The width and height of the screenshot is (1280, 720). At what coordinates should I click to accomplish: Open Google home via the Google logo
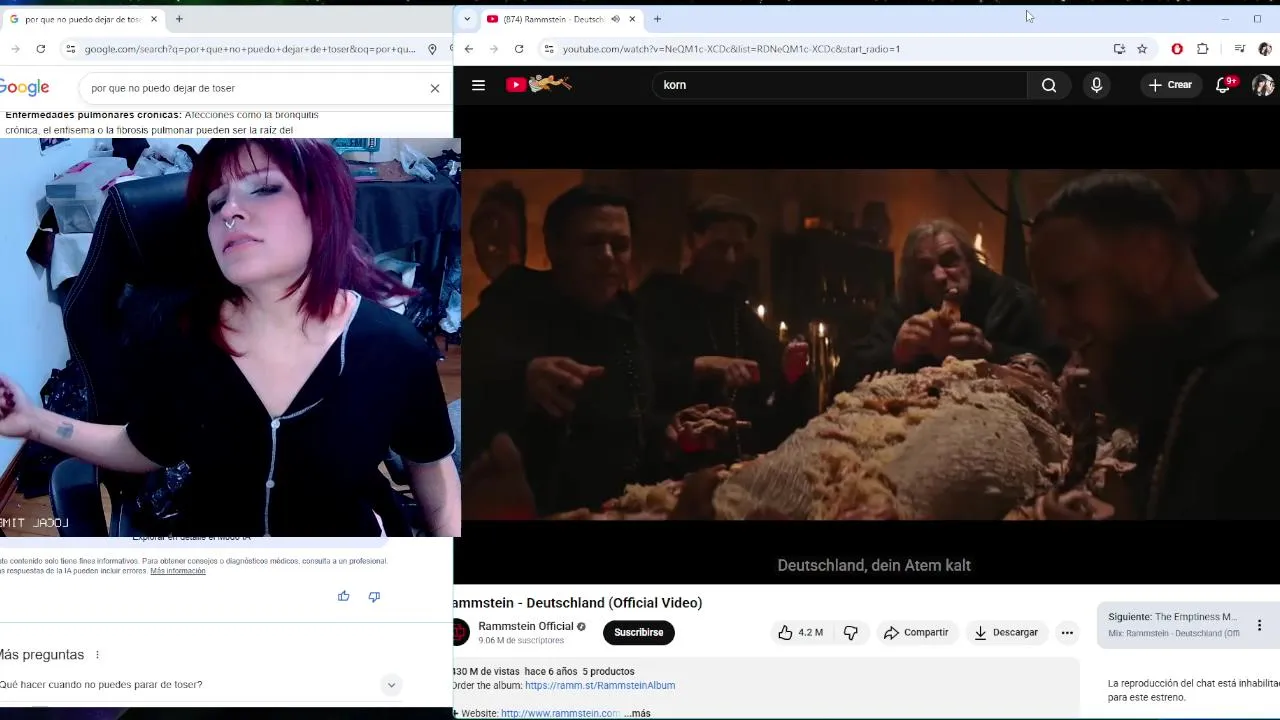tap(24, 88)
